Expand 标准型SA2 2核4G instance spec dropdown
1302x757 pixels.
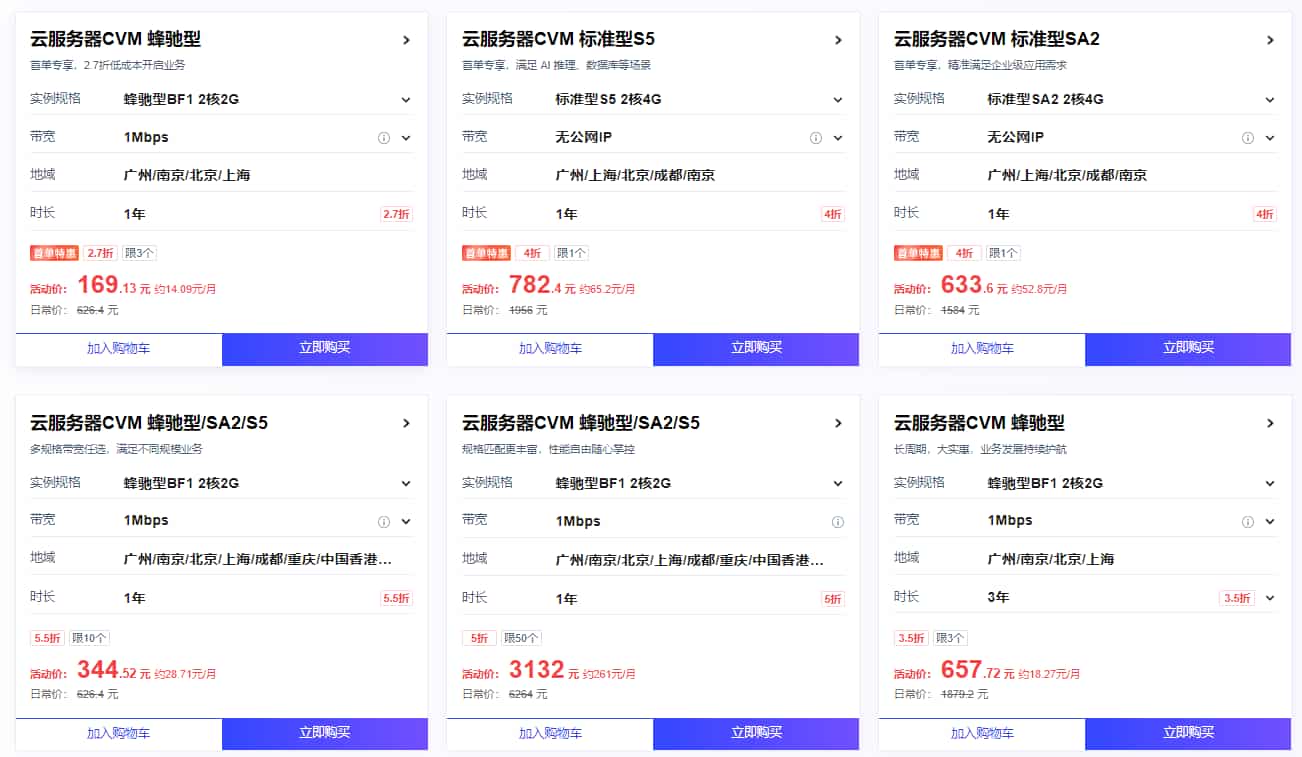(x=1270, y=100)
